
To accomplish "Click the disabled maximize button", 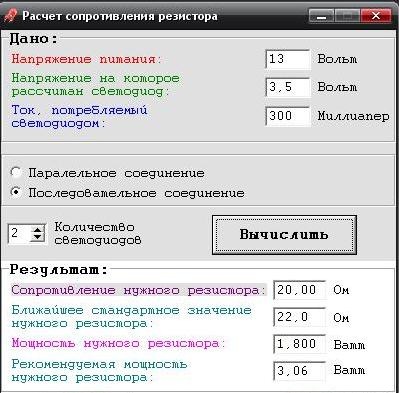I will click(x=347, y=16).
